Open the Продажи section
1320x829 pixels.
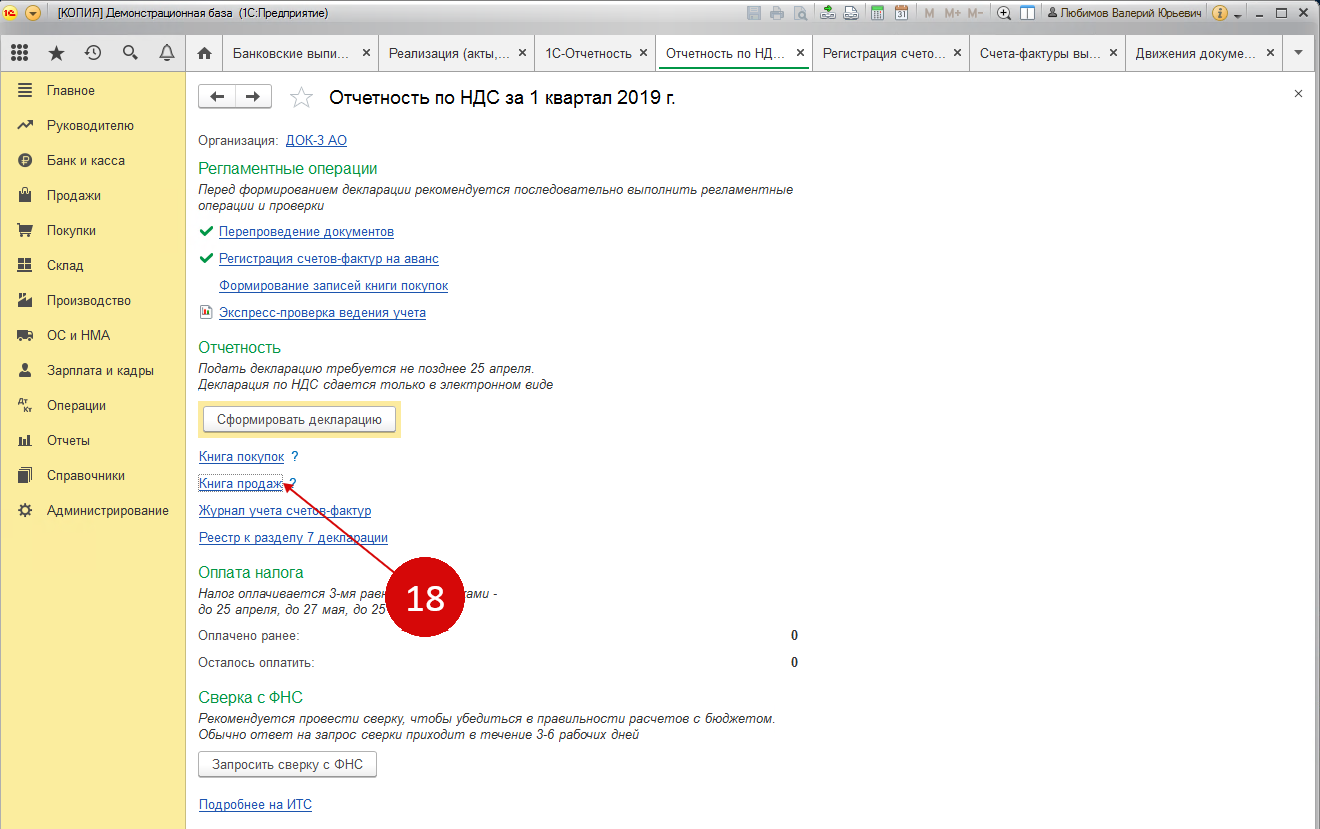coord(93,196)
